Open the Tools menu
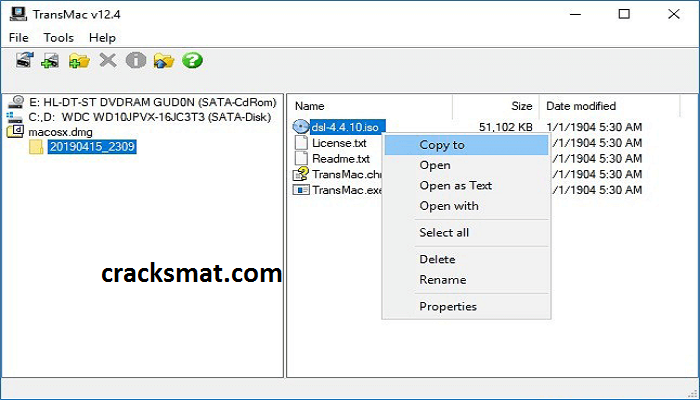This screenshot has height=400, width=700. point(58,38)
